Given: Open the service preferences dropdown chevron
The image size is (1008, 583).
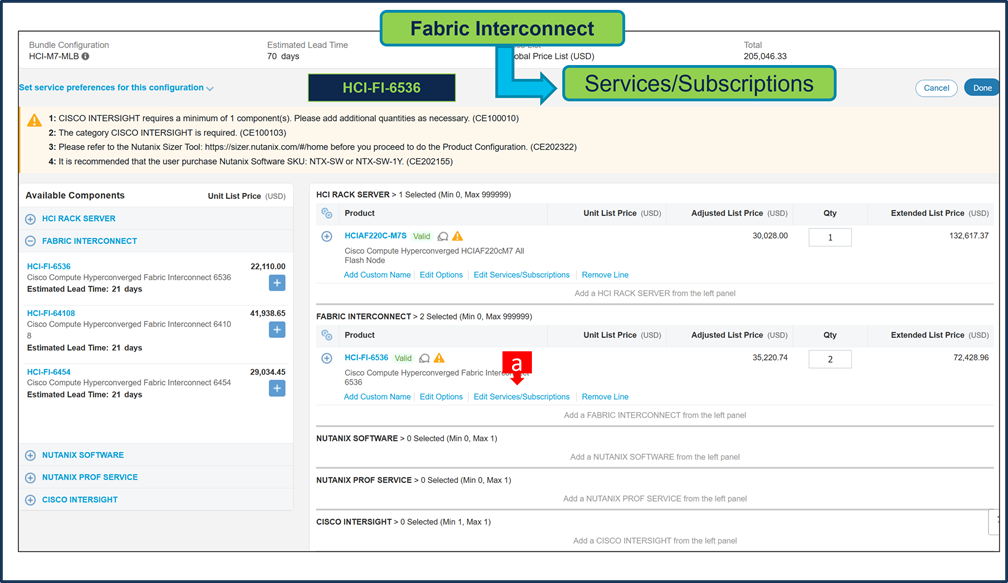Looking at the screenshot, I should [210, 88].
